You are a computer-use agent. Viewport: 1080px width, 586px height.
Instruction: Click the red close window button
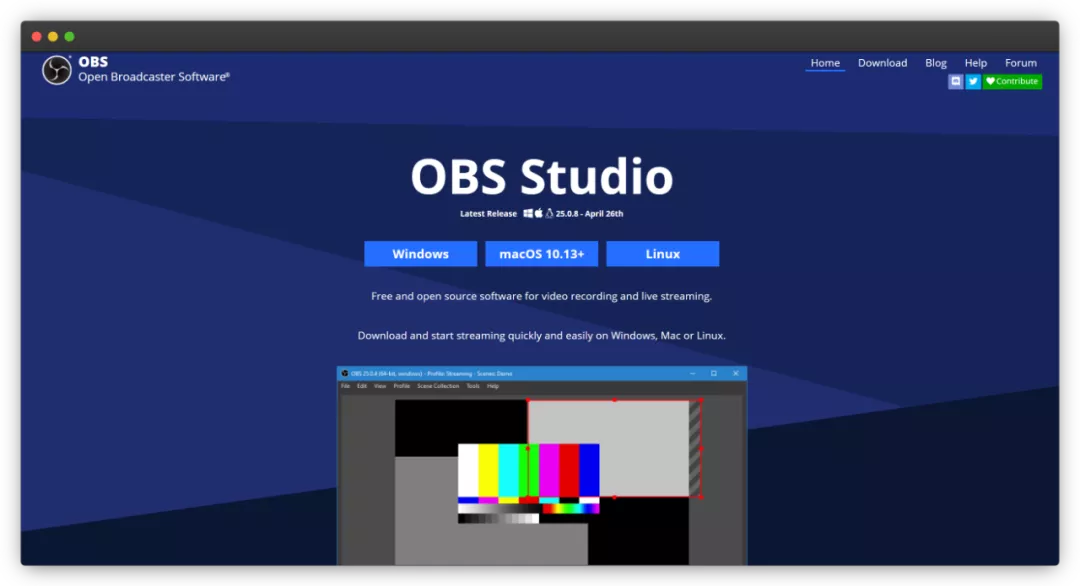pos(37,36)
